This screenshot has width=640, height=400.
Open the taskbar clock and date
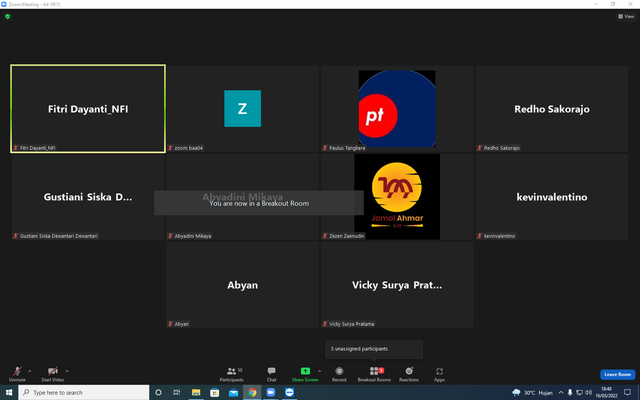click(606, 392)
